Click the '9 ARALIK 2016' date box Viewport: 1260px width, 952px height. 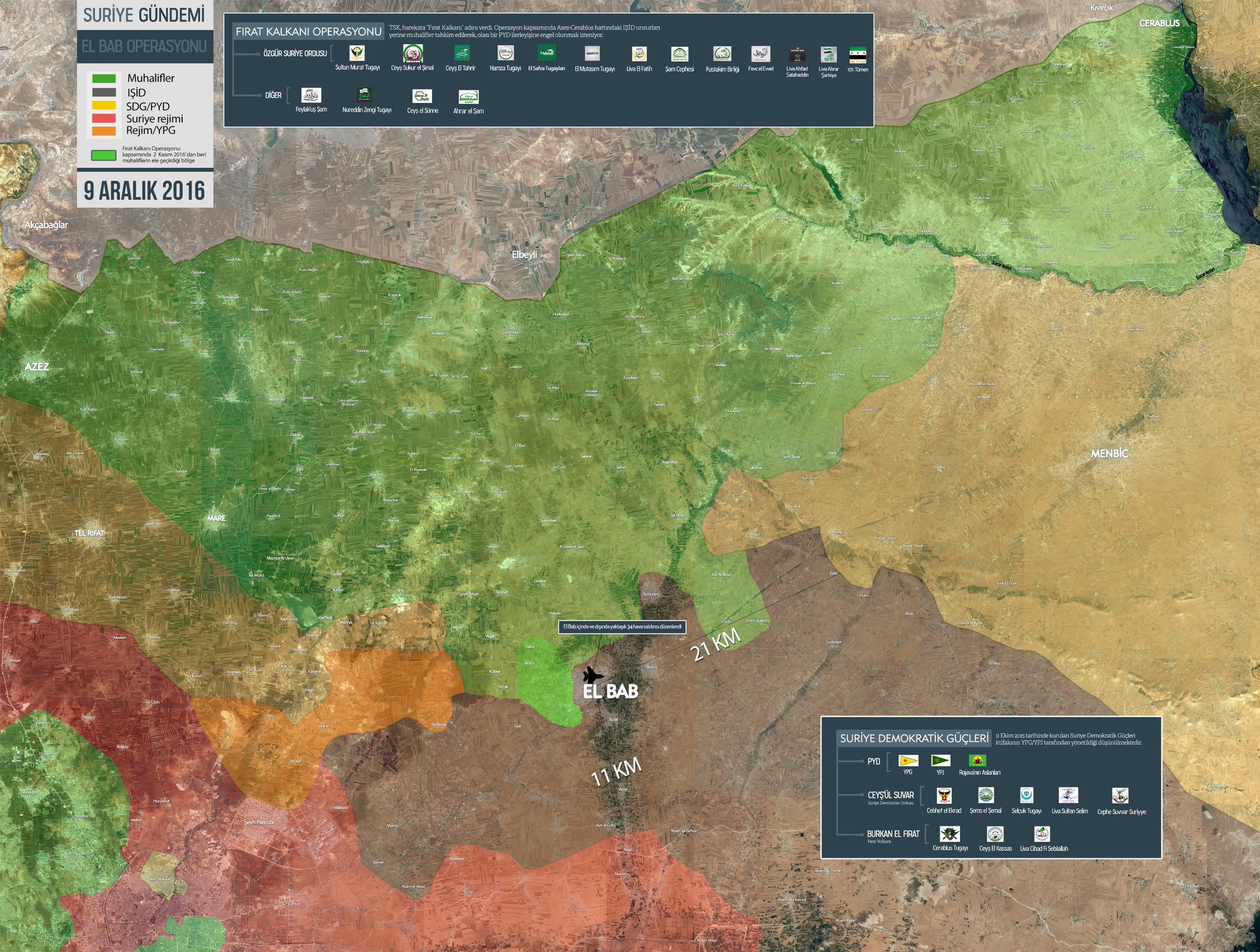pos(145,190)
